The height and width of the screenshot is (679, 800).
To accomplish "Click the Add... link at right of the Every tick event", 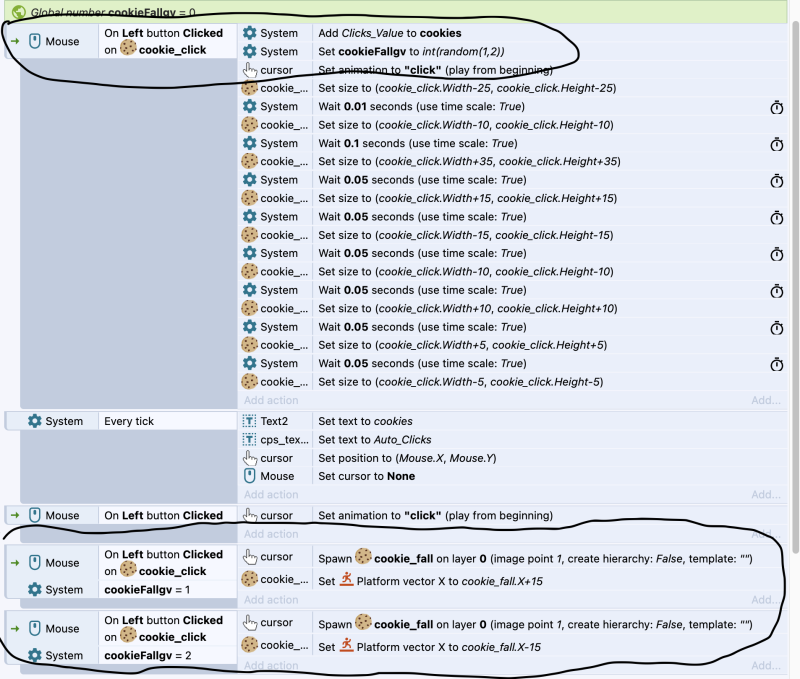I will 766,495.
